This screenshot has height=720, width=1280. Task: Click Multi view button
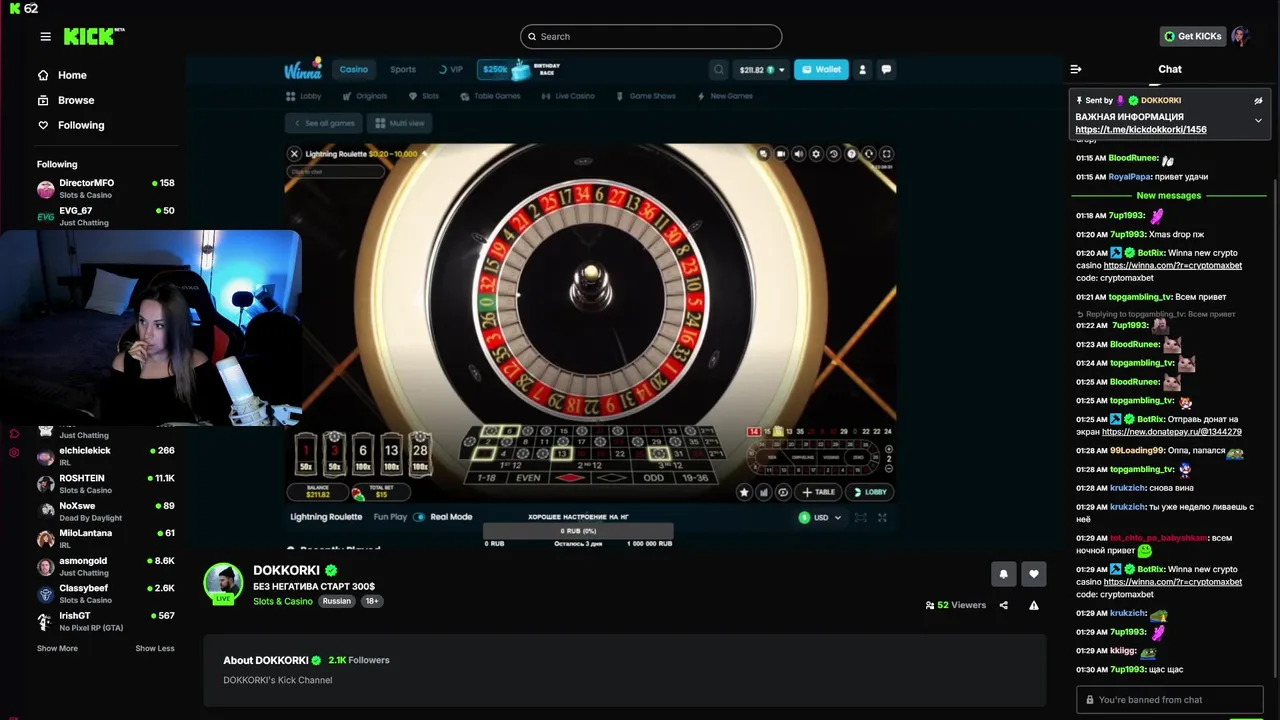coord(400,123)
